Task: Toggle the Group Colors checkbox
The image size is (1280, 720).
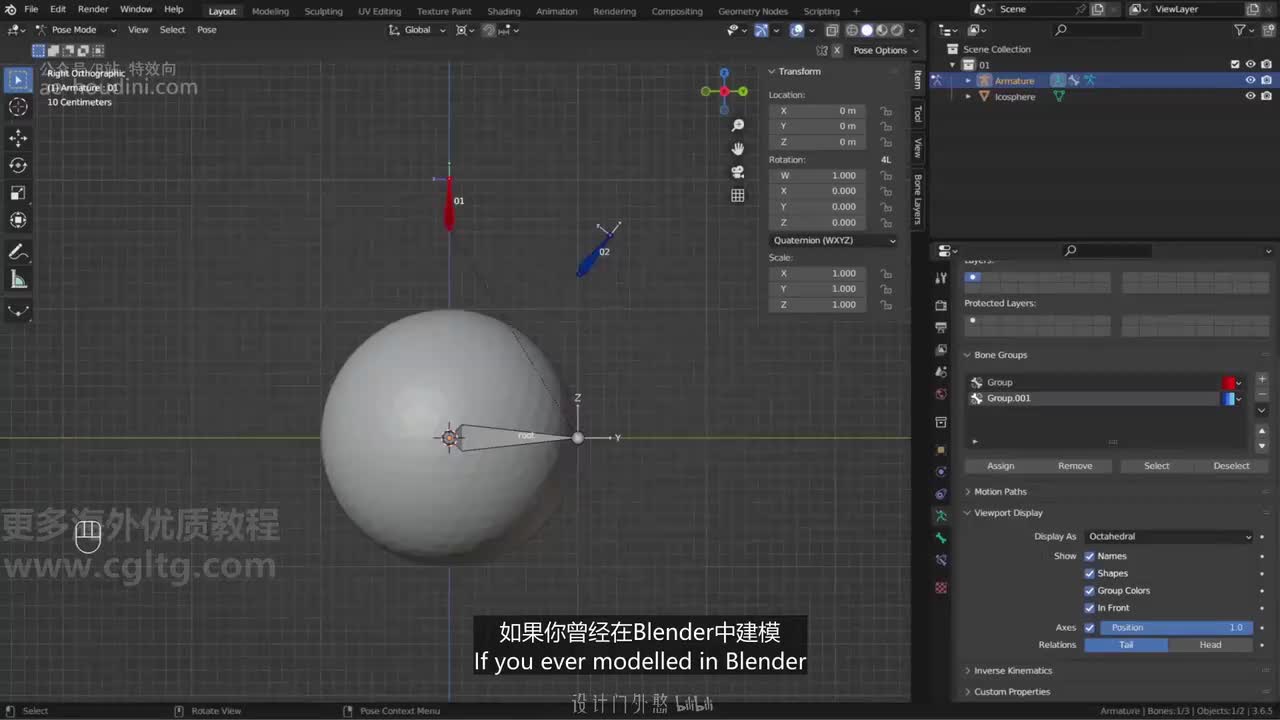Action: click(1090, 590)
